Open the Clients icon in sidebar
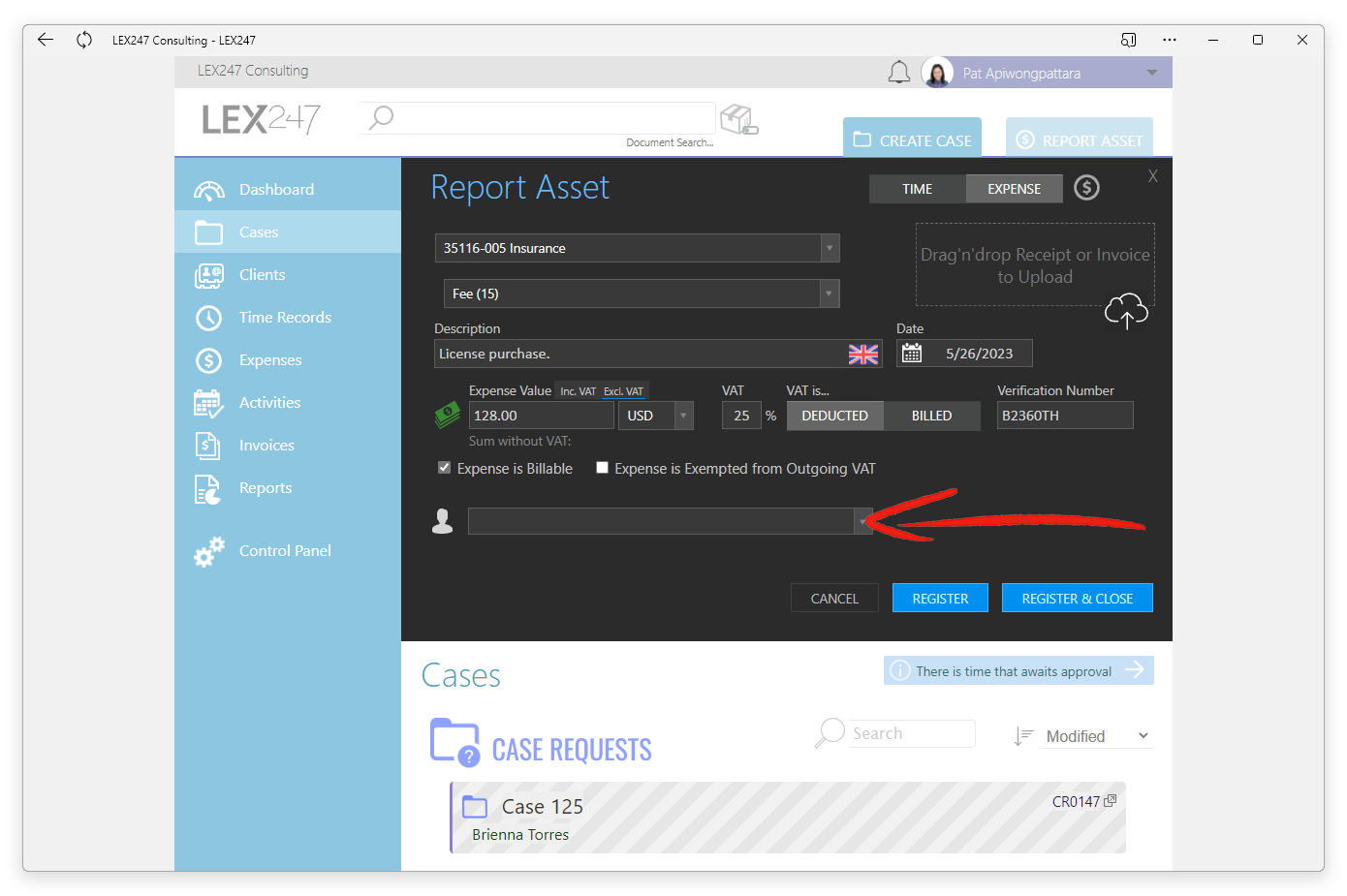This screenshot has height=896, width=1347. pyautogui.click(x=208, y=275)
